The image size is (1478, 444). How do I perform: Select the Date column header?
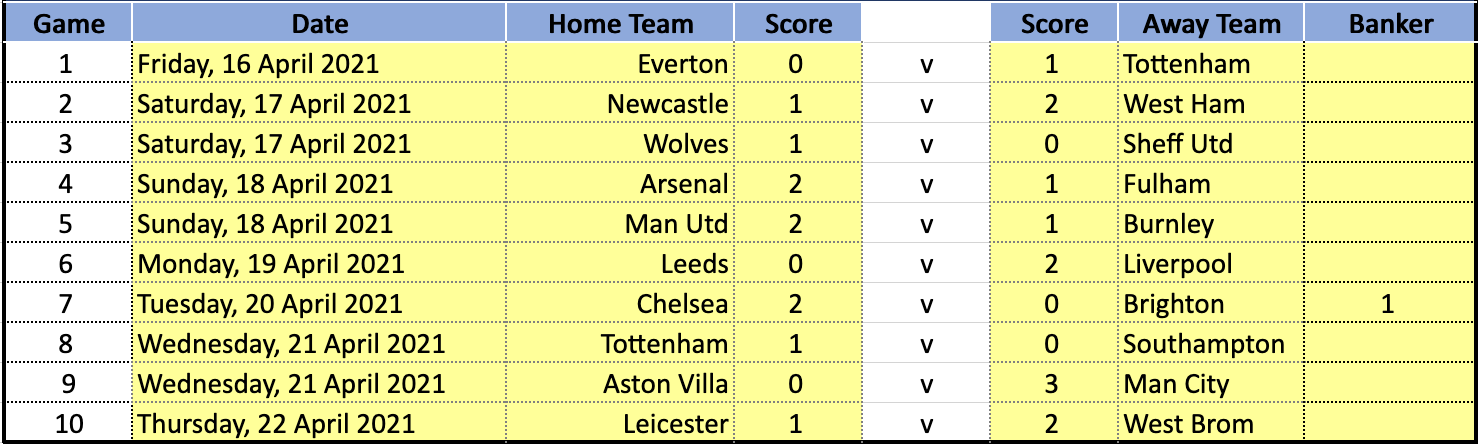pos(320,24)
